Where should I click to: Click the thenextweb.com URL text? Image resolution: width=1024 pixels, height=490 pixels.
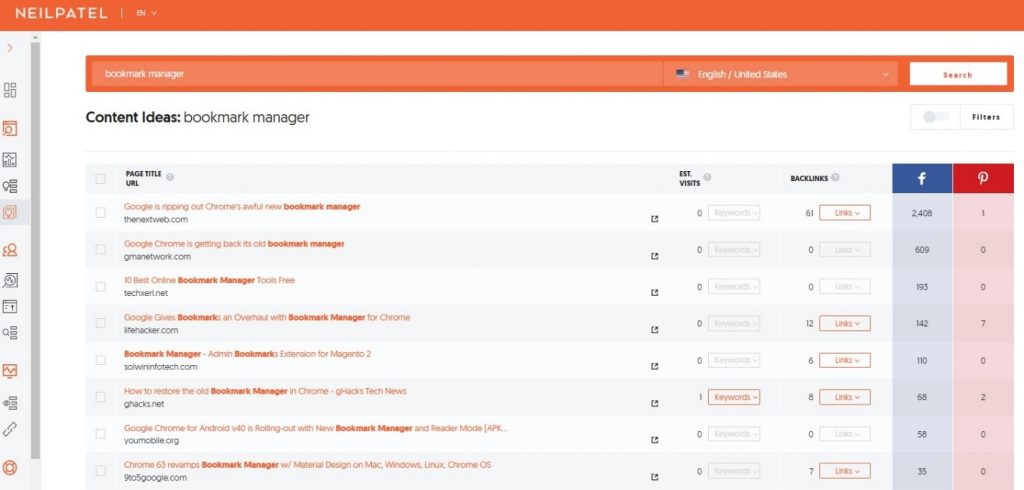156,220
